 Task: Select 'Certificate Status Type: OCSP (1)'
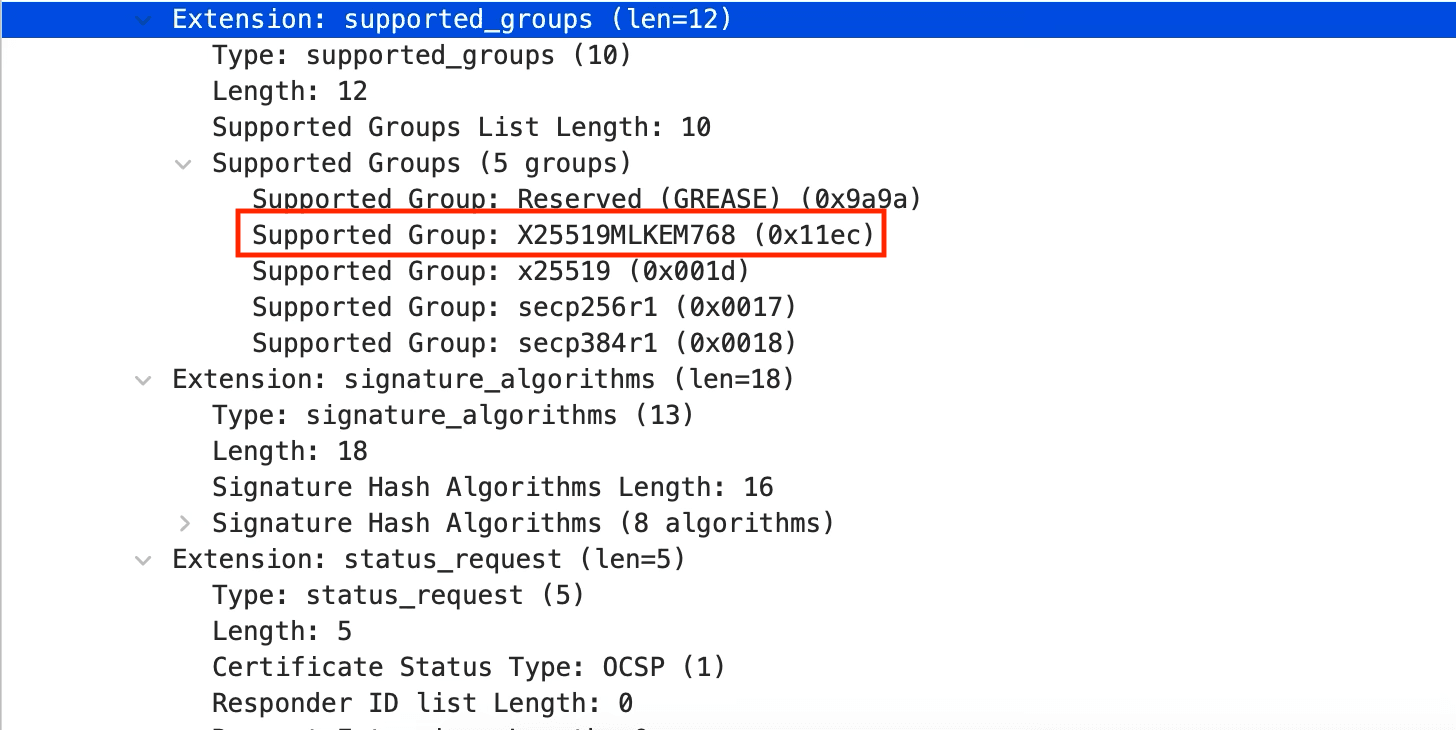(x=728, y=668)
